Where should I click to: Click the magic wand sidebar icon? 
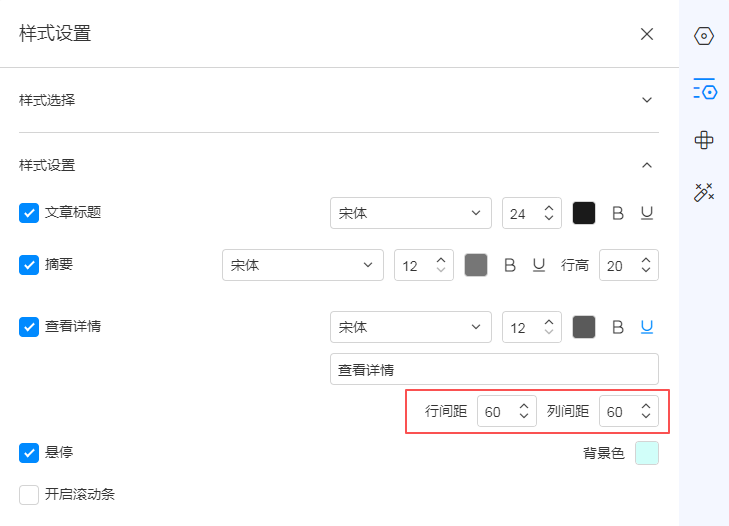pos(704,192)
